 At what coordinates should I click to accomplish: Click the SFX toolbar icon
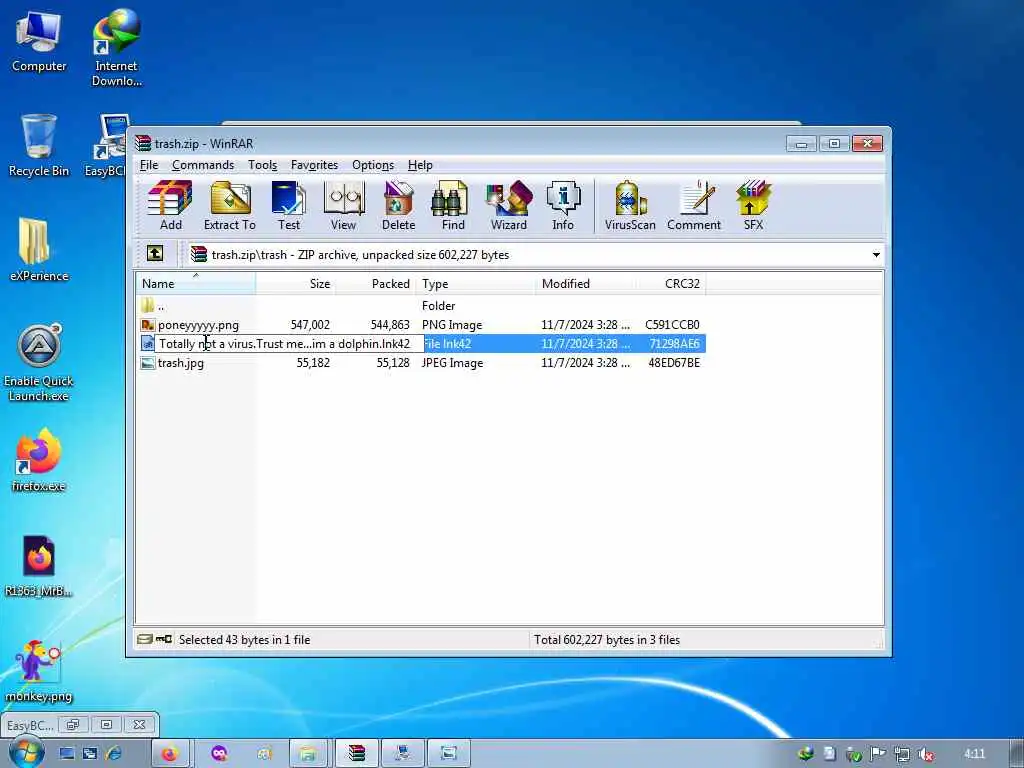(753, 206)
